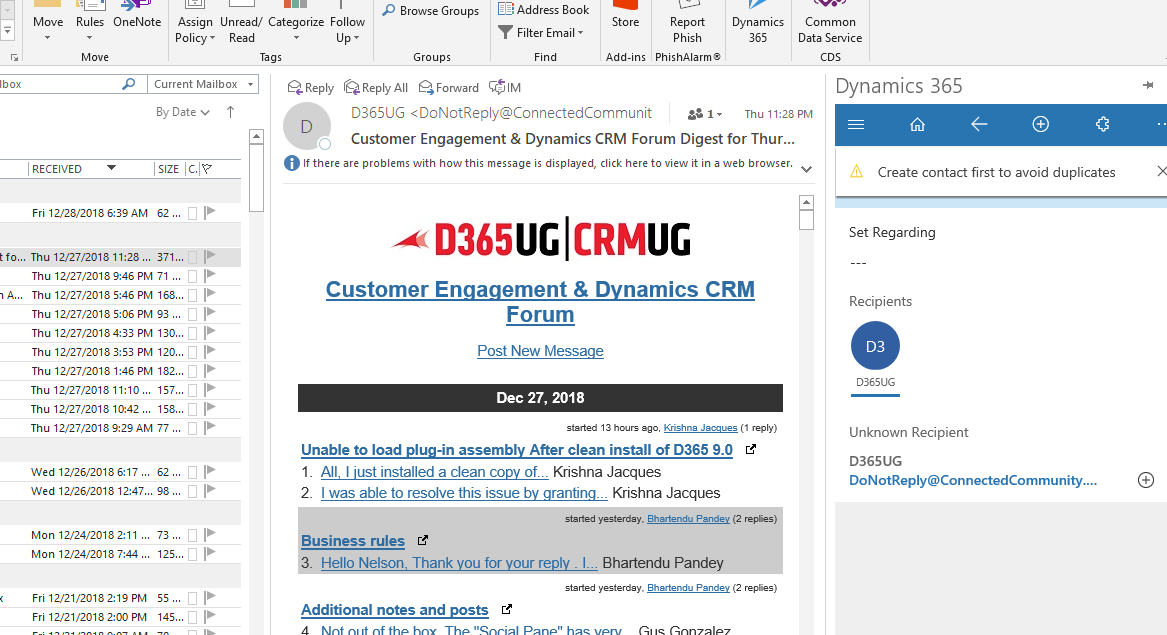
Task: Toggle category box for Mon 12/24/2018 7:44
Action: (x=193, y=554)
